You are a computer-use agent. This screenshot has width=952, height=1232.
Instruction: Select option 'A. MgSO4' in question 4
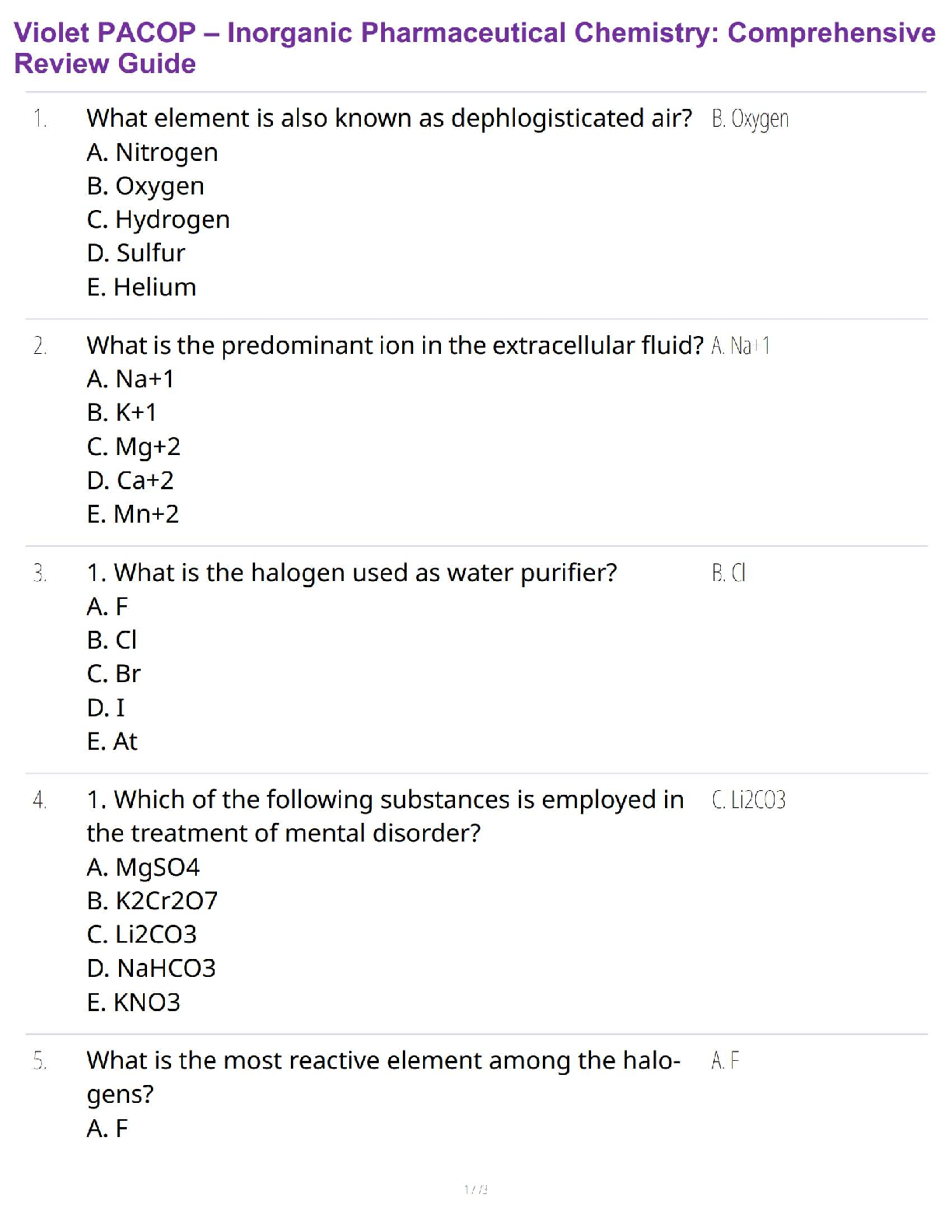click(x=143, y=867)
